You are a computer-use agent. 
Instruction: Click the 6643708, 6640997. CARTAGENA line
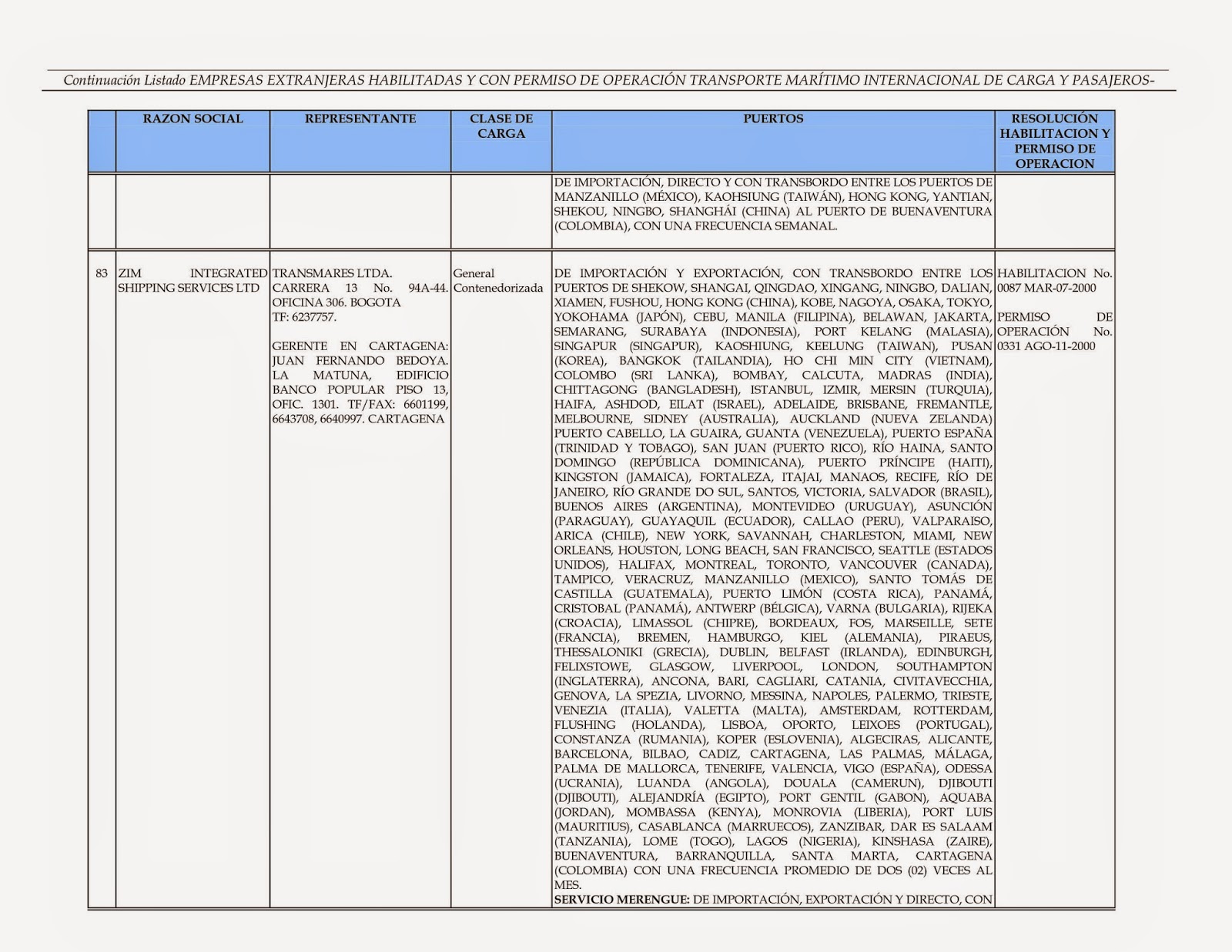coord(358,419)
